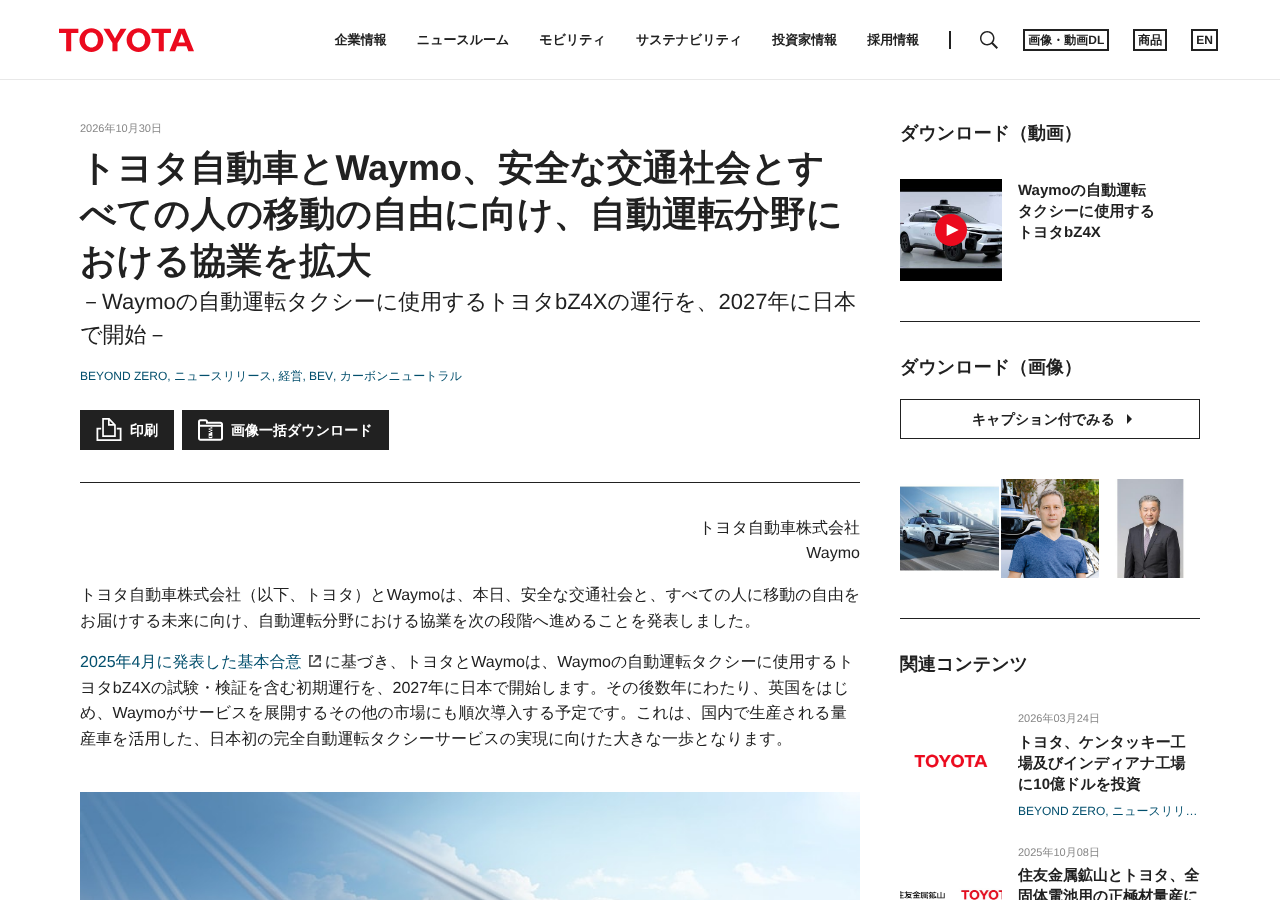Open the サステナビリティ menu

coord(689,40)
